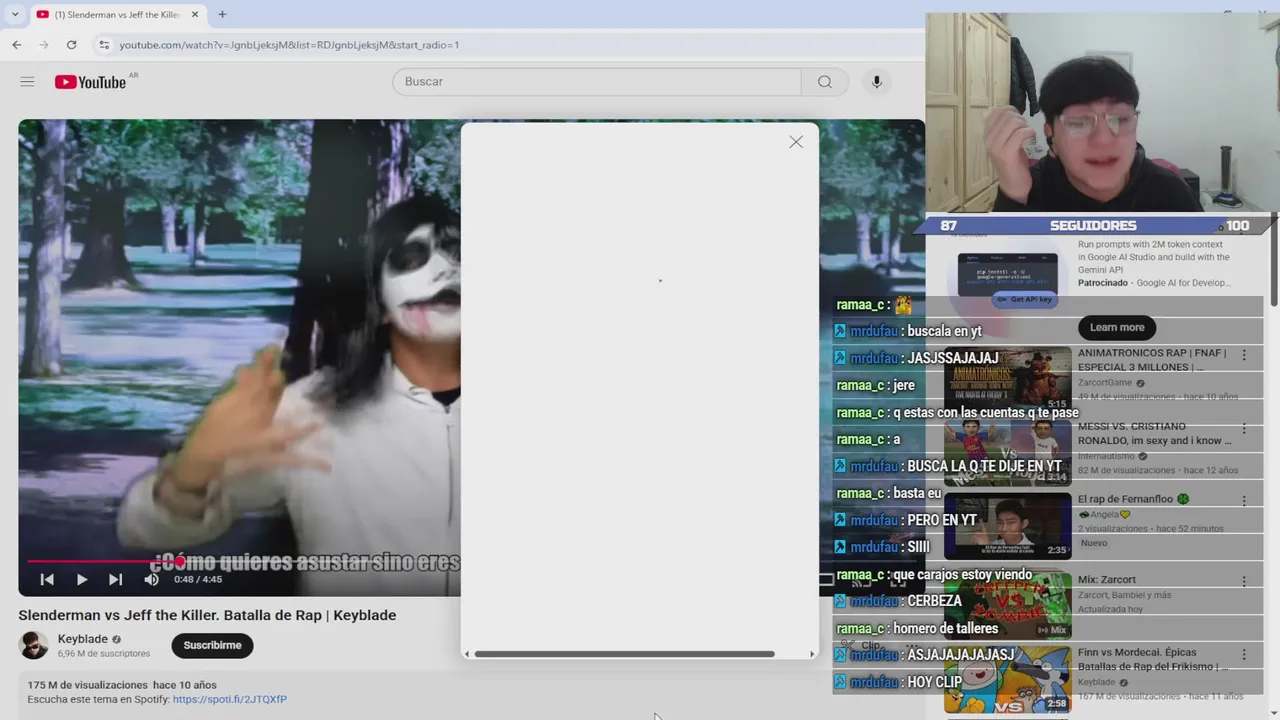Open Finn vs Mordecai thumbnail

(x=1007, y=679)
